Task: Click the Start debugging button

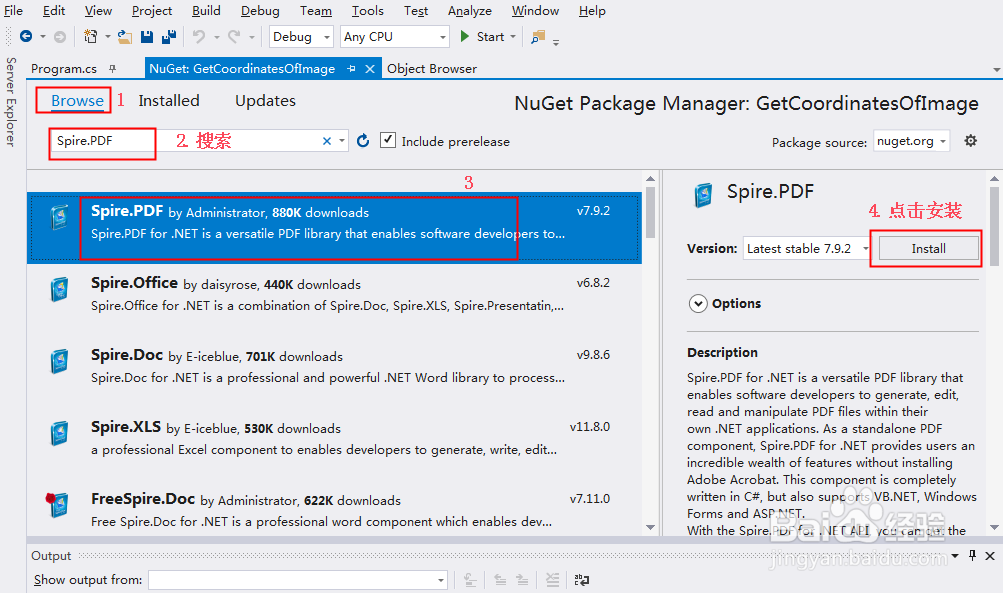Action: coord(482,37)
